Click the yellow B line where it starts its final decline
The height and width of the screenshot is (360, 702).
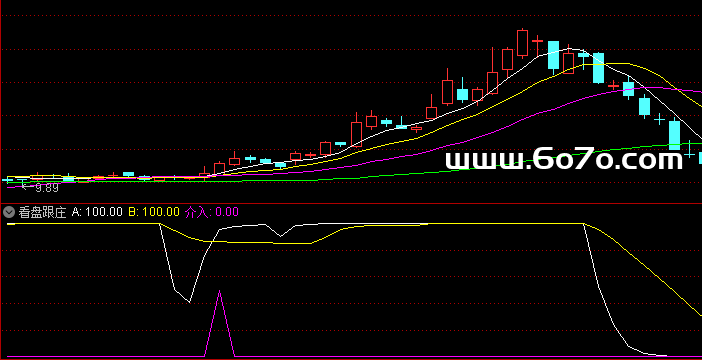584,223
